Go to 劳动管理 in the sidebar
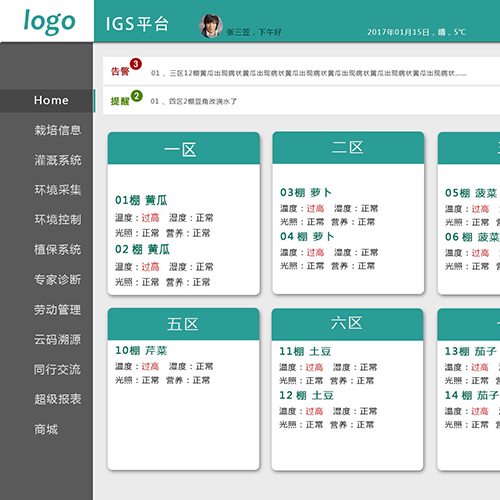500x500 pixels. [58, 310]
